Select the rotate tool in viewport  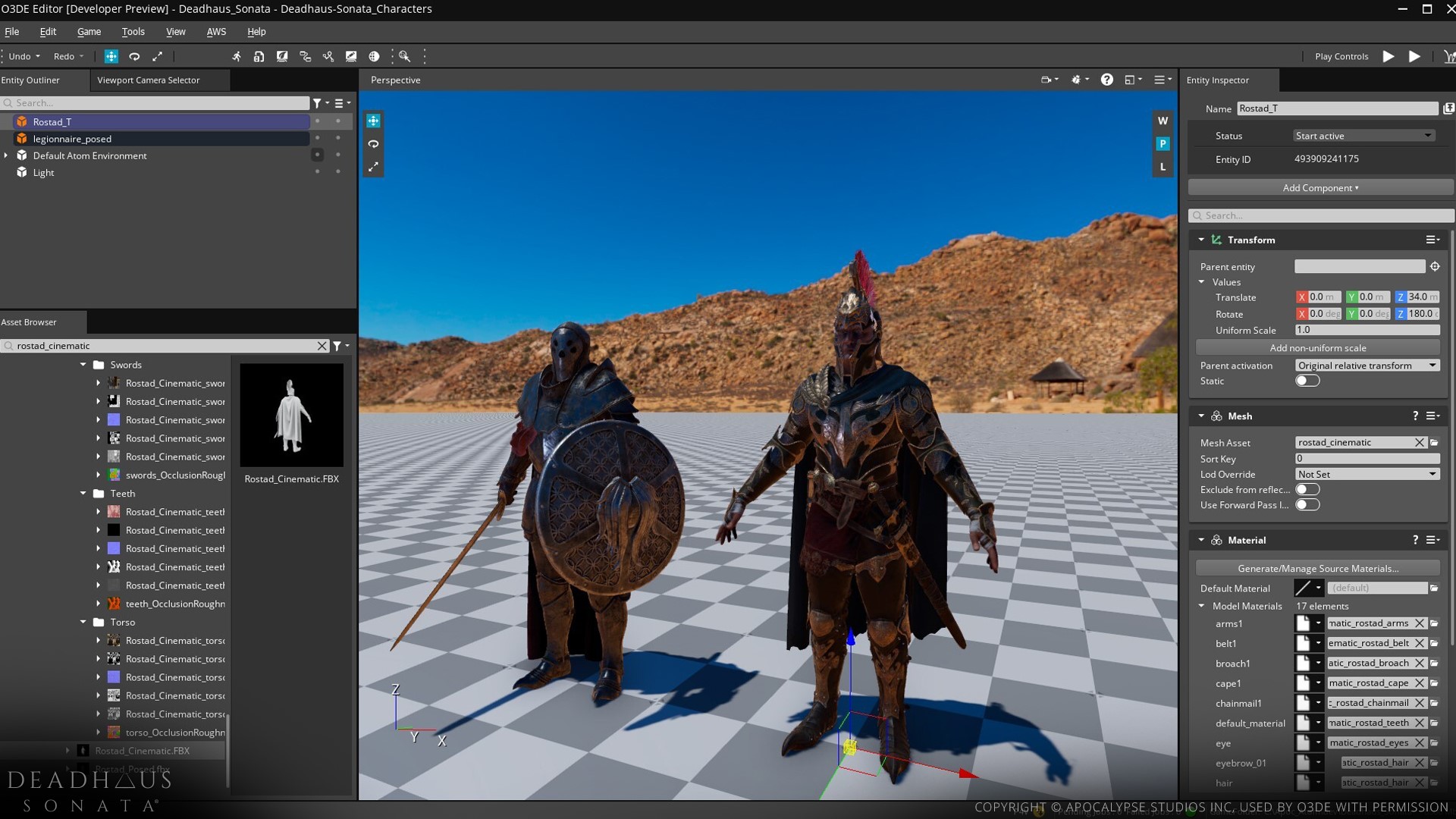point(374,143)
